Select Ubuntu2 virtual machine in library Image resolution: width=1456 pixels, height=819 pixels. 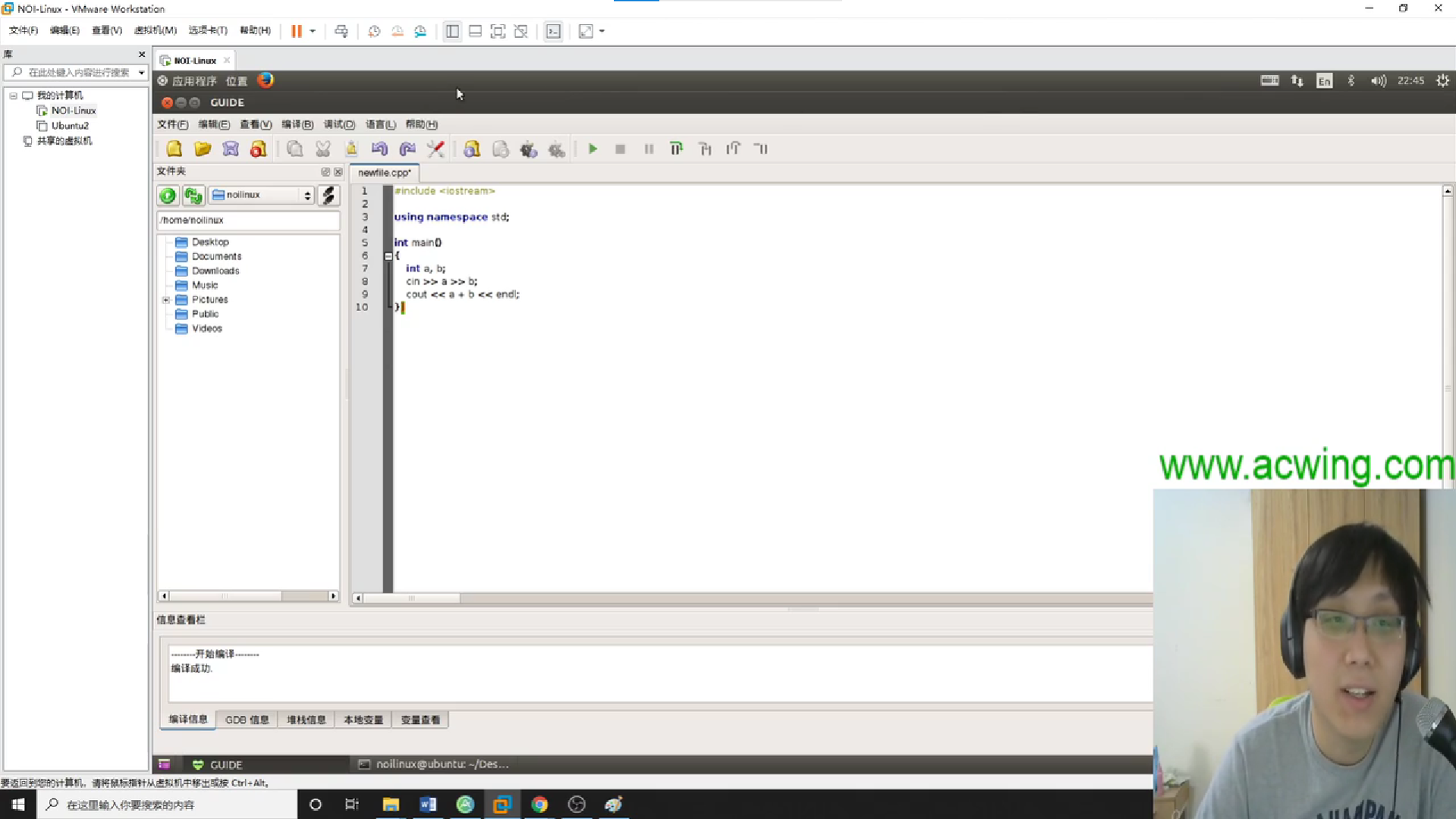click(70, 126)
